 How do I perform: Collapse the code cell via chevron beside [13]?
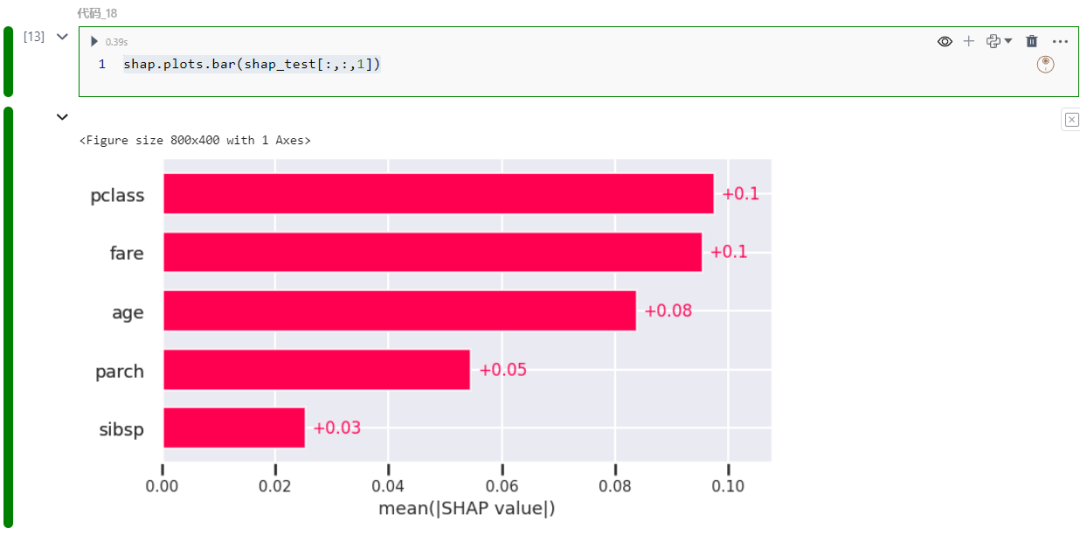click(62, 37)
